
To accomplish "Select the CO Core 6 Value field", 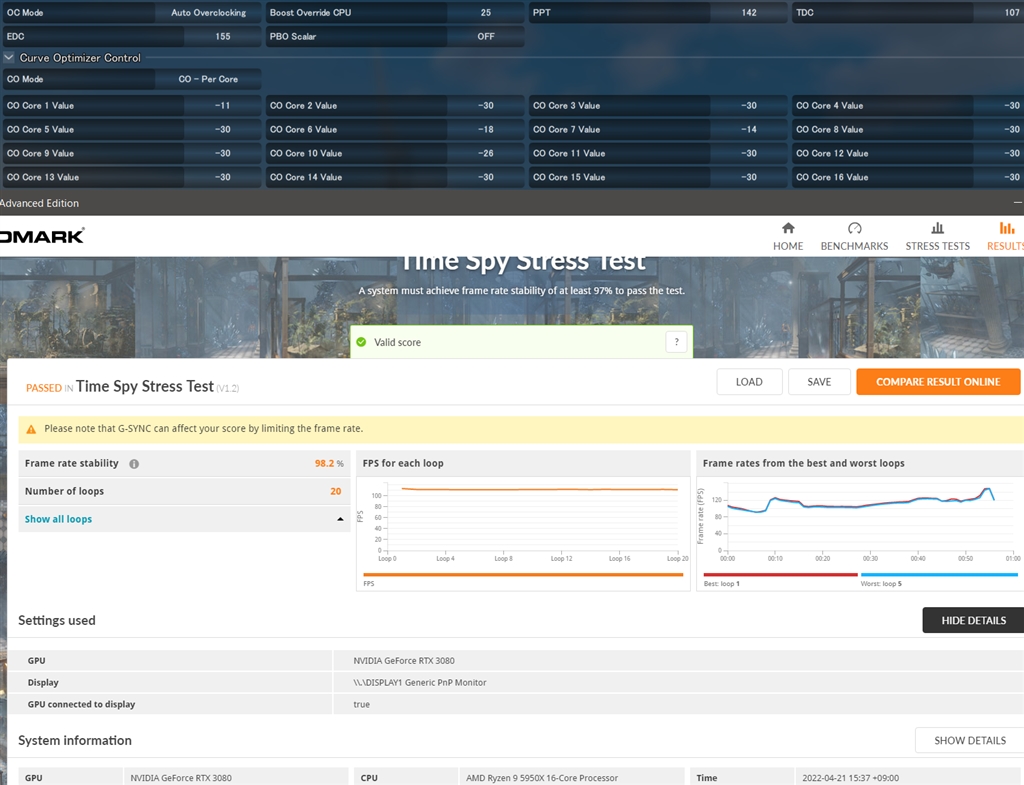I will point(486,129).
